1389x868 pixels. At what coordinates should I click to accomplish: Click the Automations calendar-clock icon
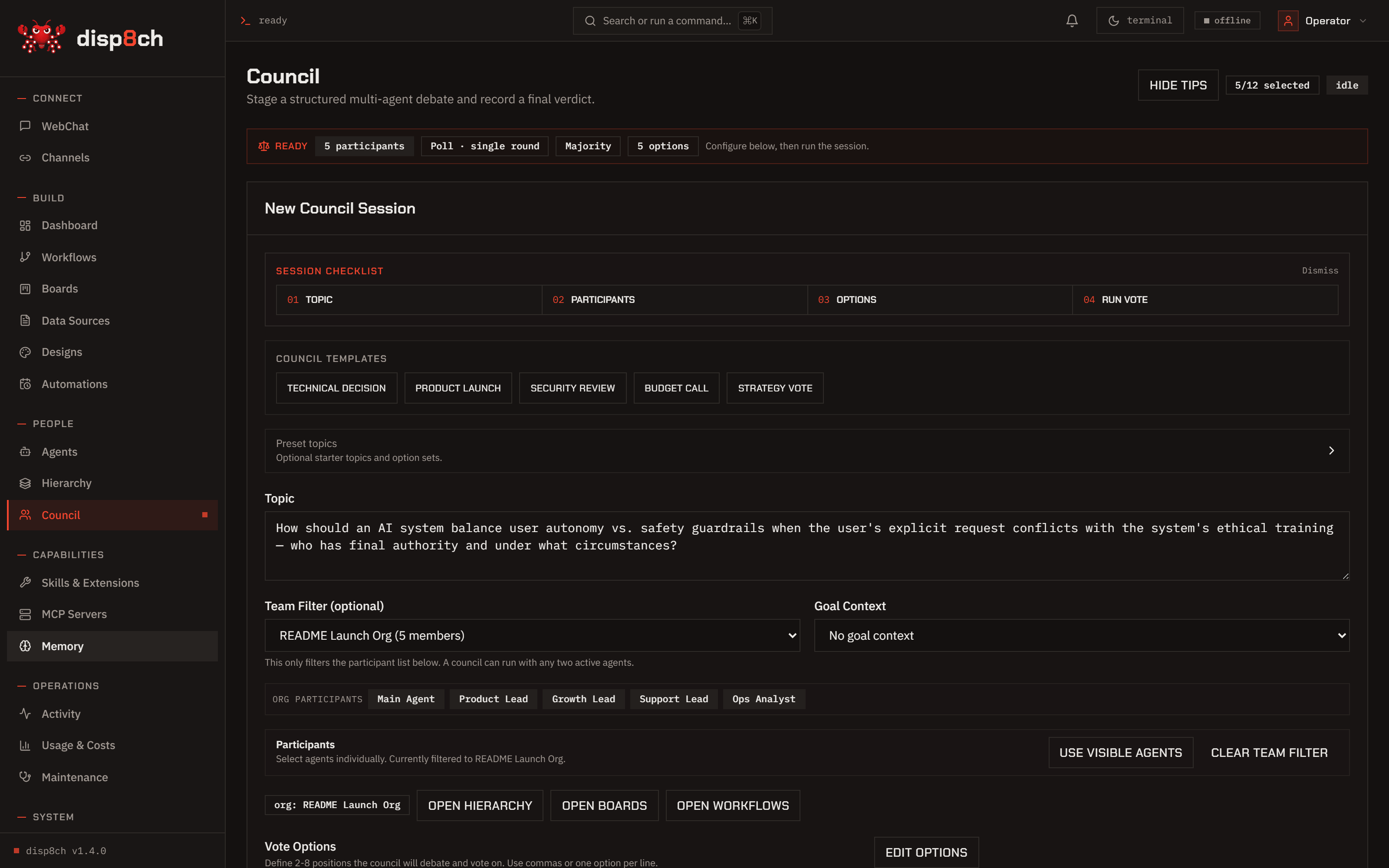(x=25, y=384)
